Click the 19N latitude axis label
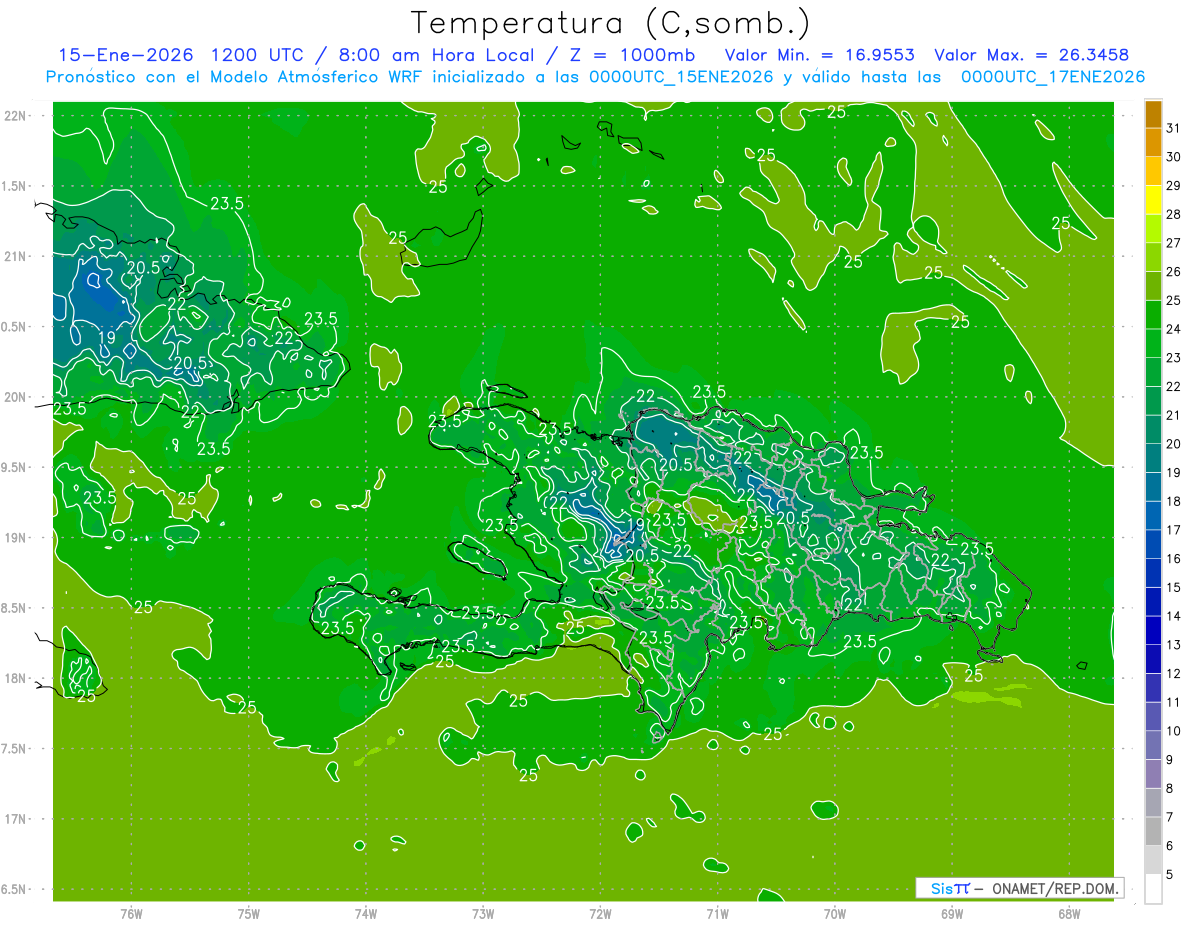Viewport: 1200px width, 927px height. pyautogui.click(x=16, y=538)
